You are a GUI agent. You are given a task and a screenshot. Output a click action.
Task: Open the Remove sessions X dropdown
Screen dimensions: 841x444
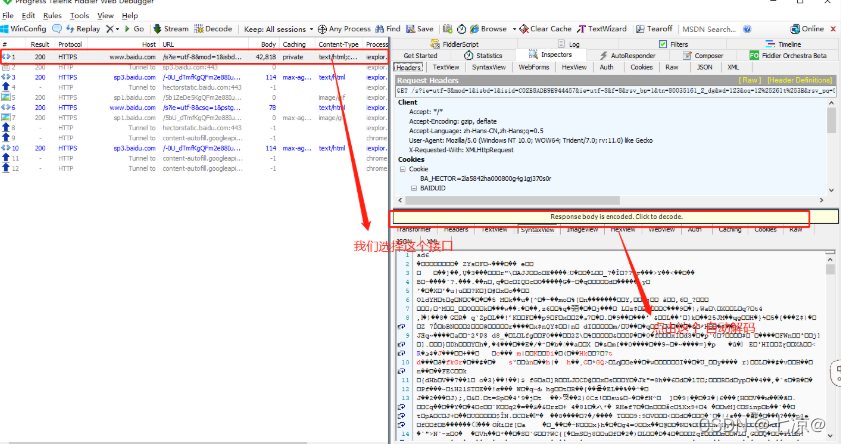pyautogui.click(x=112, y=29)
